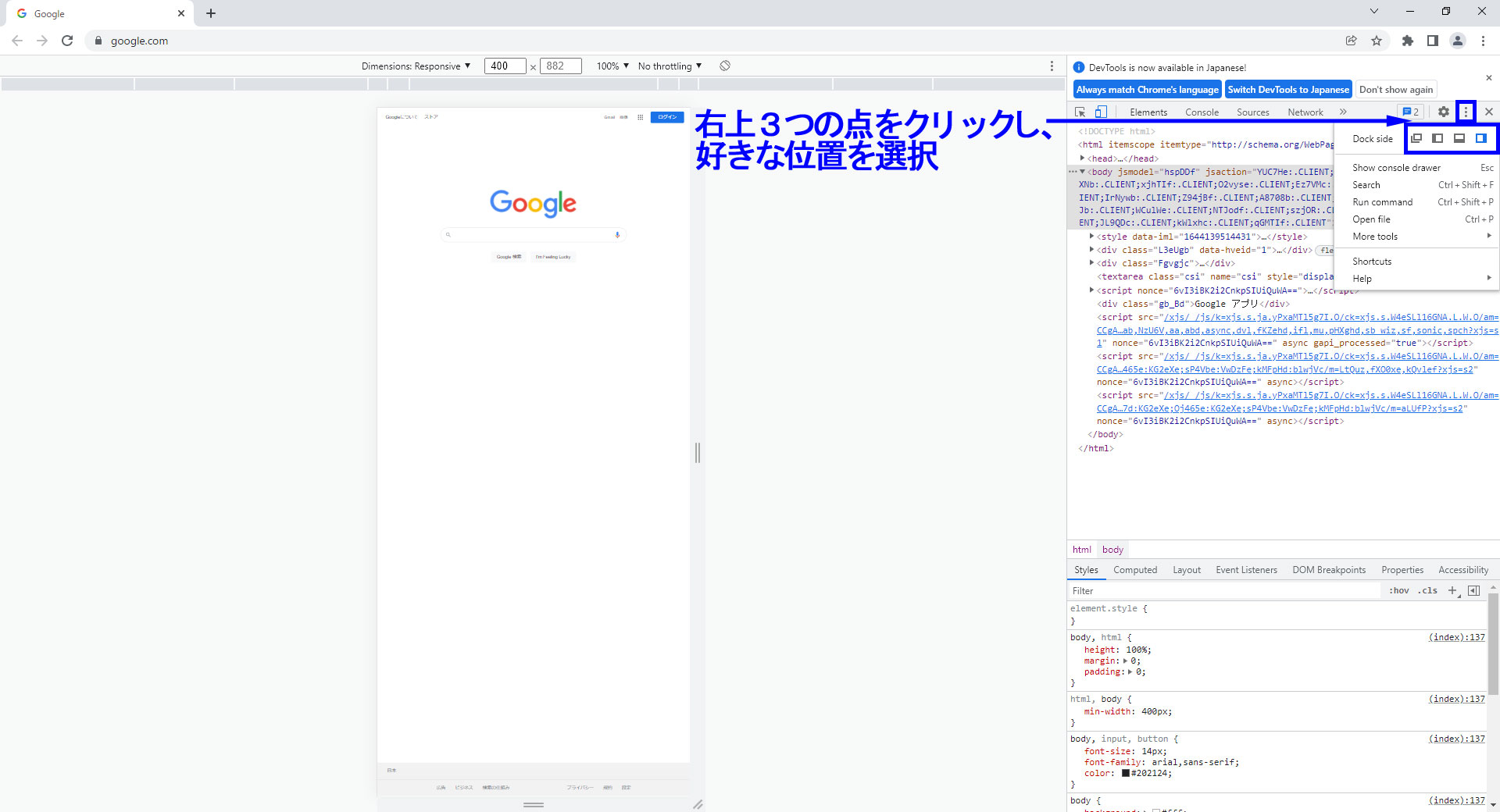Open the issues counter showing 2
Image resolution: width=1500 pixels, height=812 pixels.
pyautogui.click(x=1410, y=112)
